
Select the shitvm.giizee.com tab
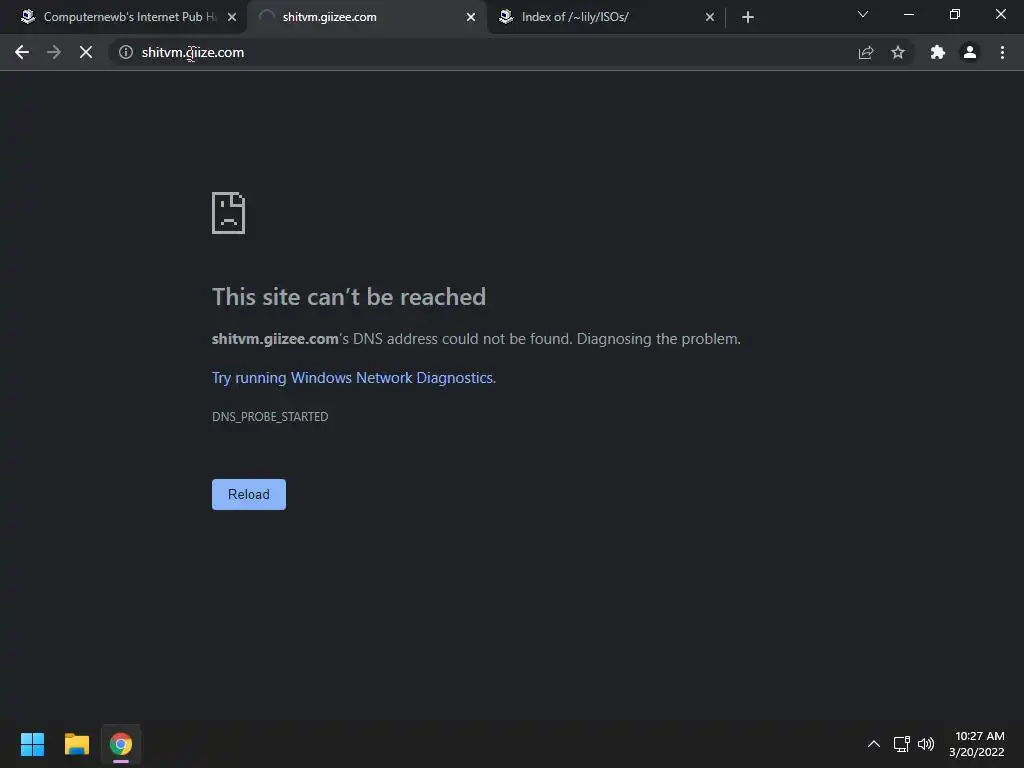click(x=366, y=17)
